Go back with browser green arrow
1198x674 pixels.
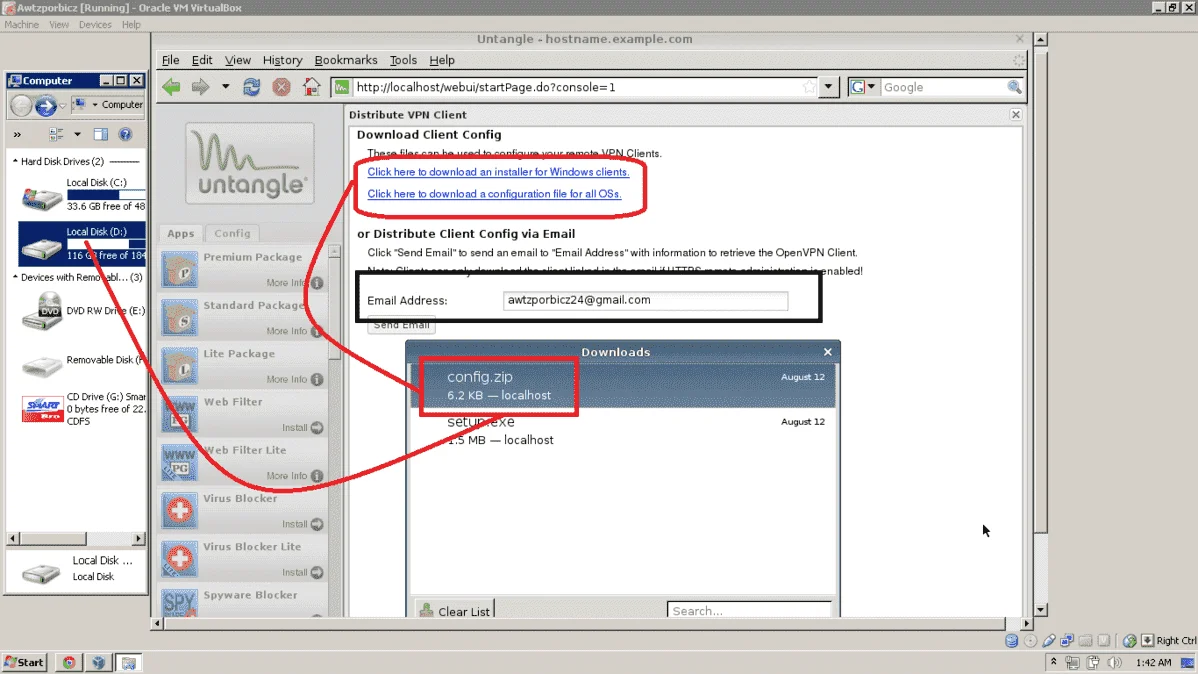coord(171,87)
